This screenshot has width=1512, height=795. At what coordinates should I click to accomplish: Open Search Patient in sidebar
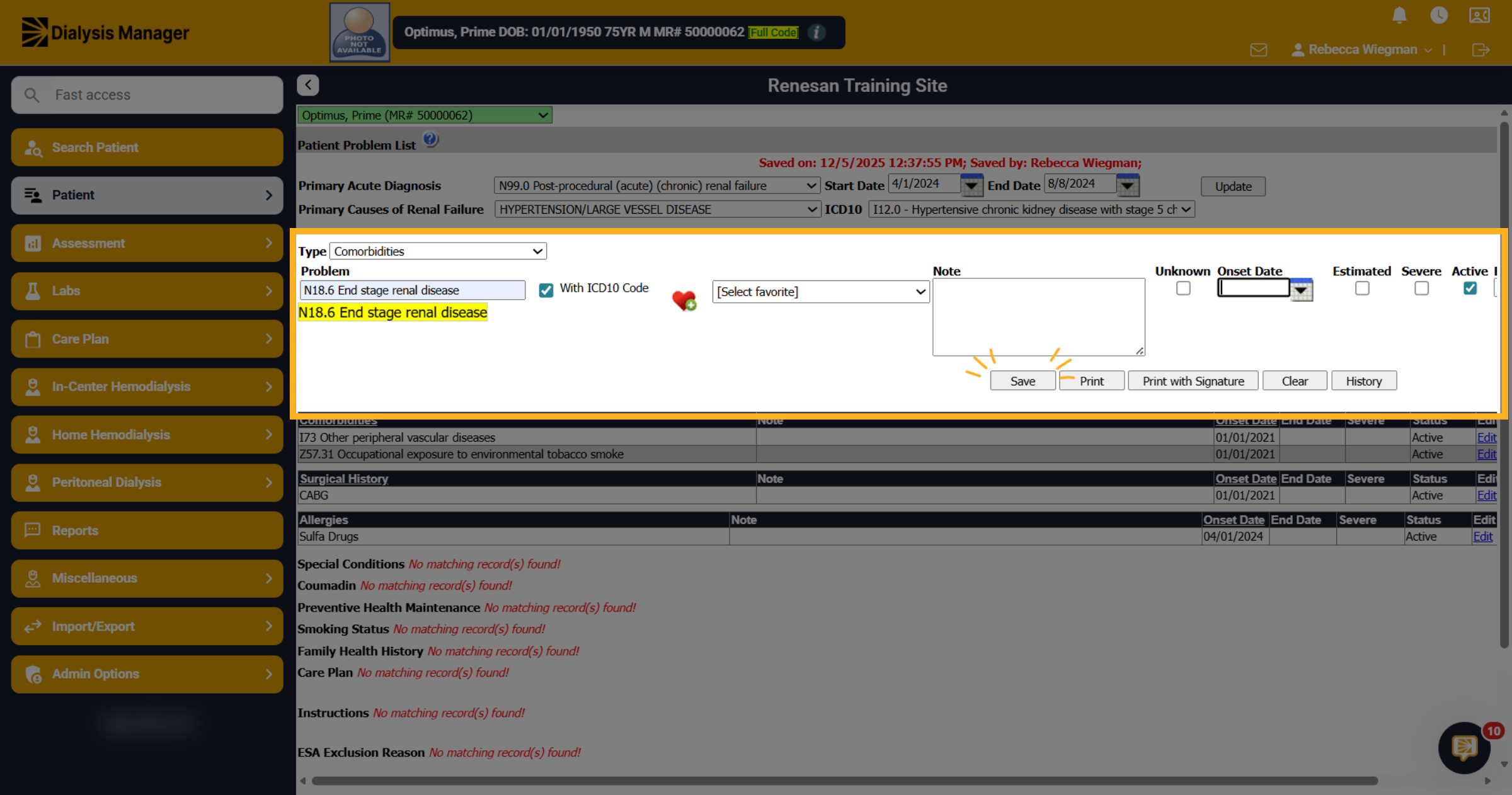(147, 147)
